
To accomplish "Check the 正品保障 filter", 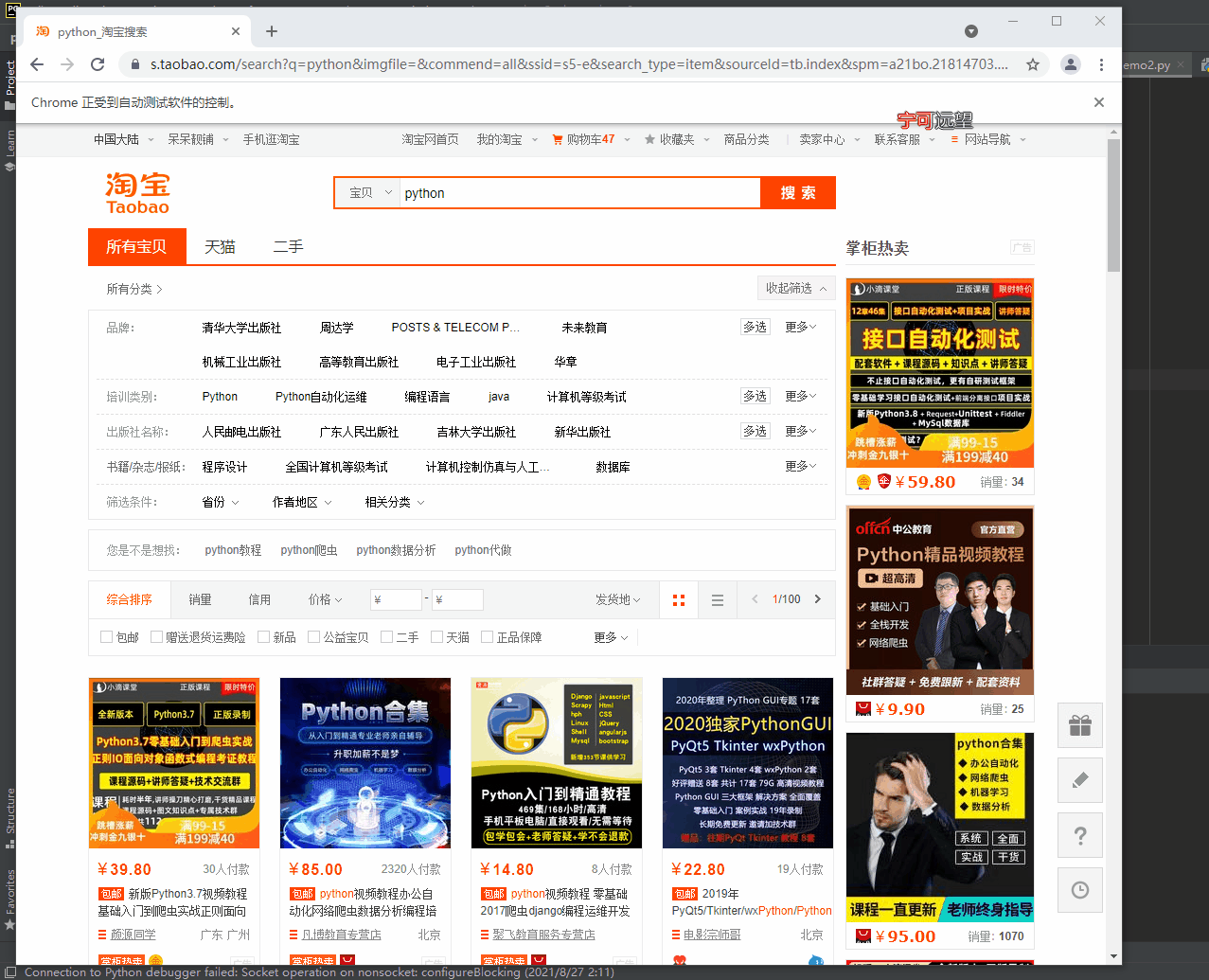I will [487, 637].
